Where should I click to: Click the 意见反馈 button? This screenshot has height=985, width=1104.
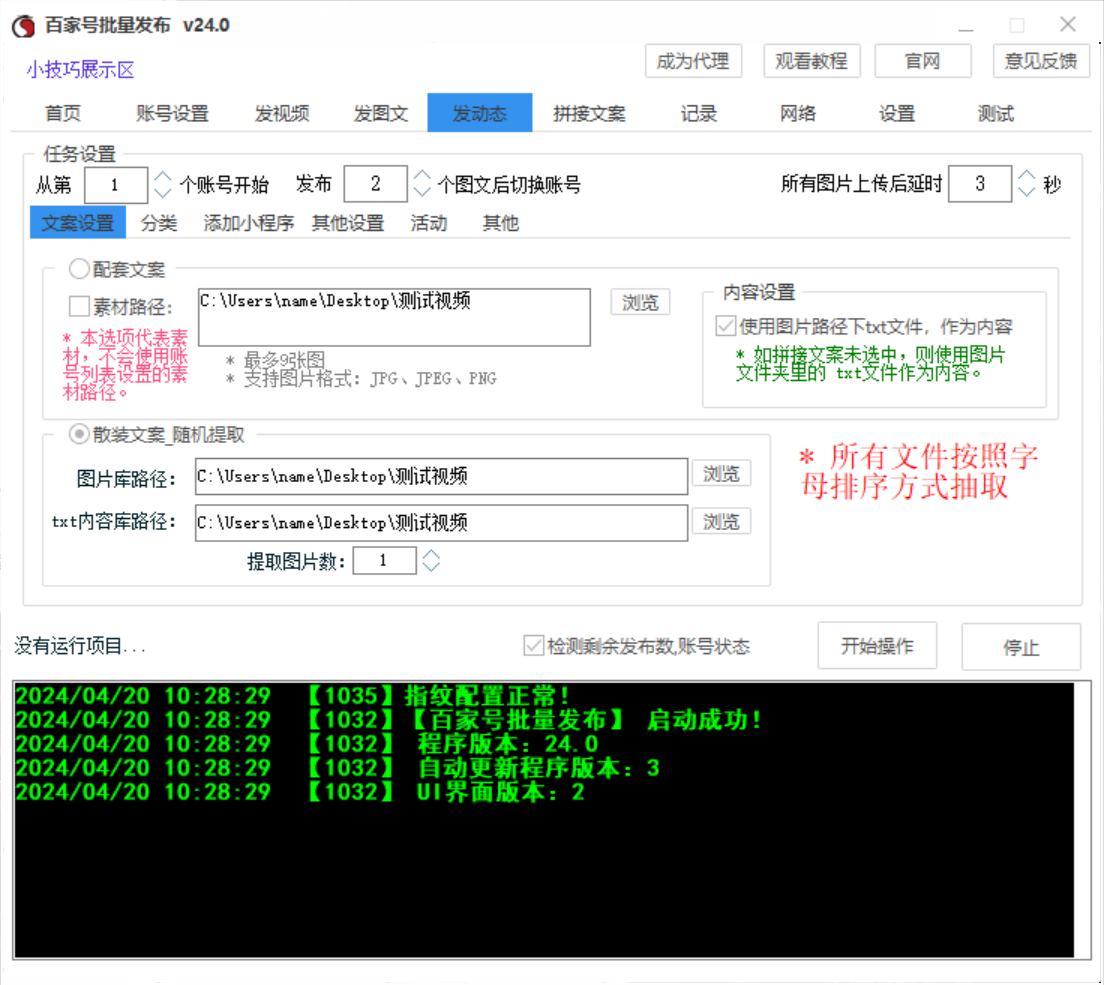[1041, 61]
